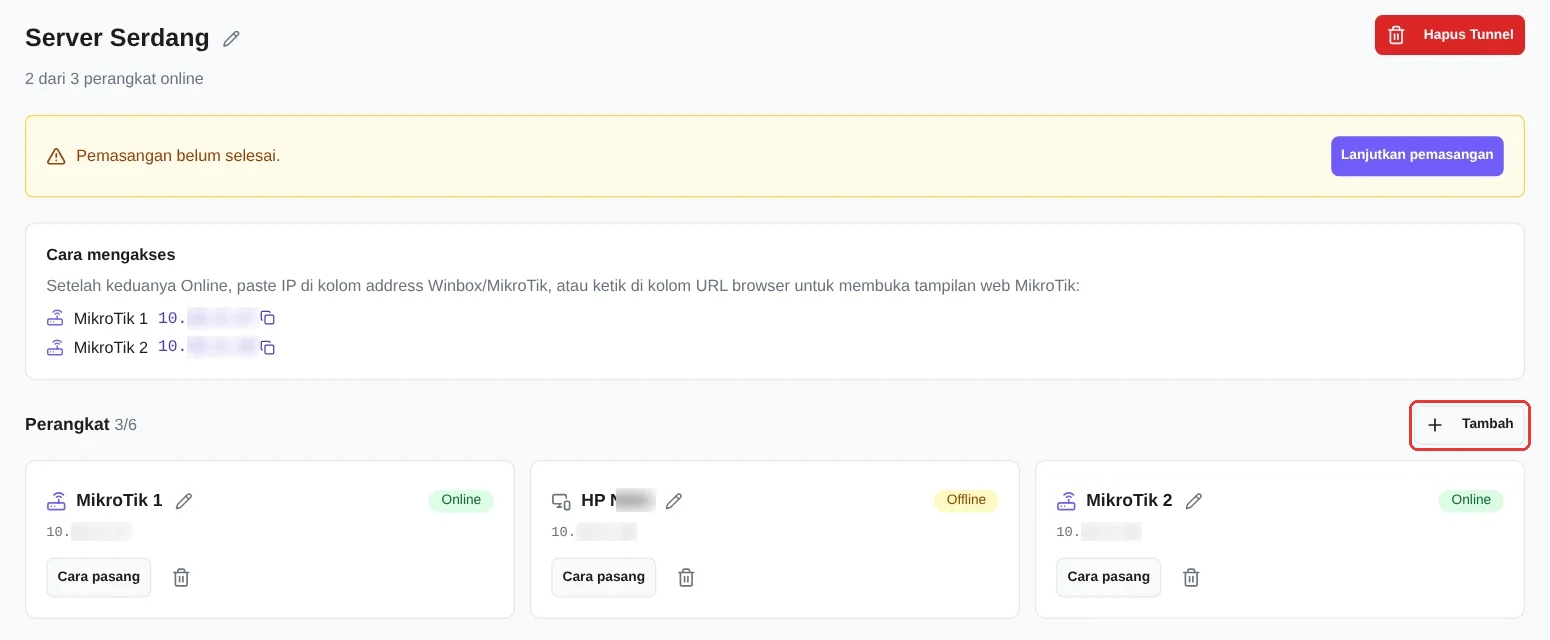Rename the MikroTik 2 device card
Viewport: 1550px width, 640px height.
[x=1194, y=501]
